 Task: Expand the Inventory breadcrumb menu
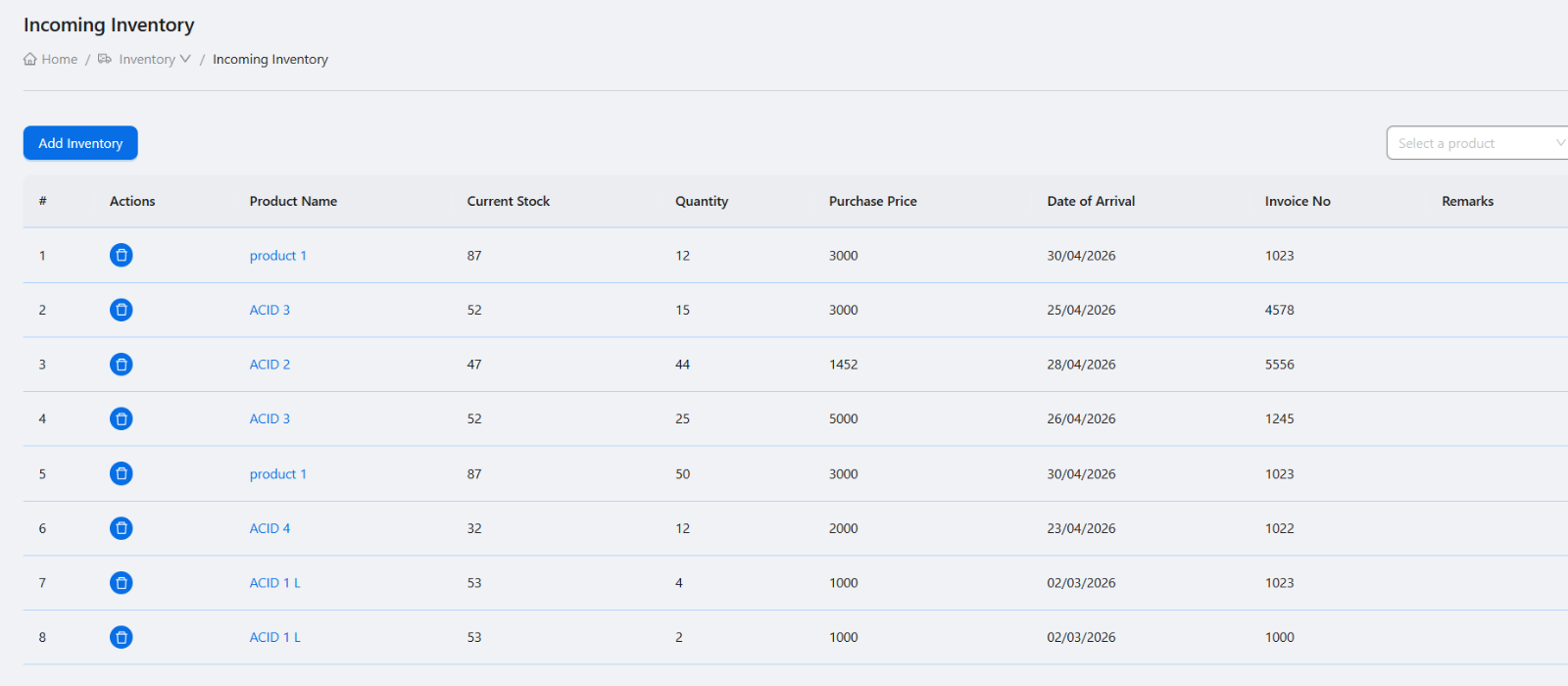[x=144, y=59]
